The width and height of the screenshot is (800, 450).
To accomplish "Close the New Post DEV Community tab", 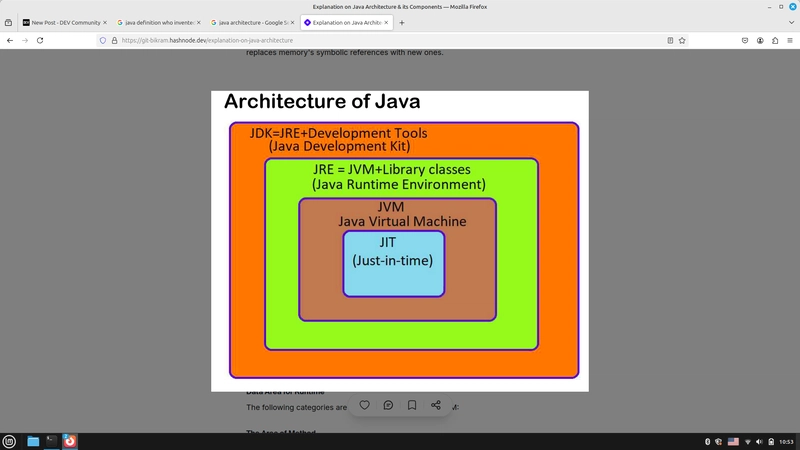I will [x=105, y=22].
